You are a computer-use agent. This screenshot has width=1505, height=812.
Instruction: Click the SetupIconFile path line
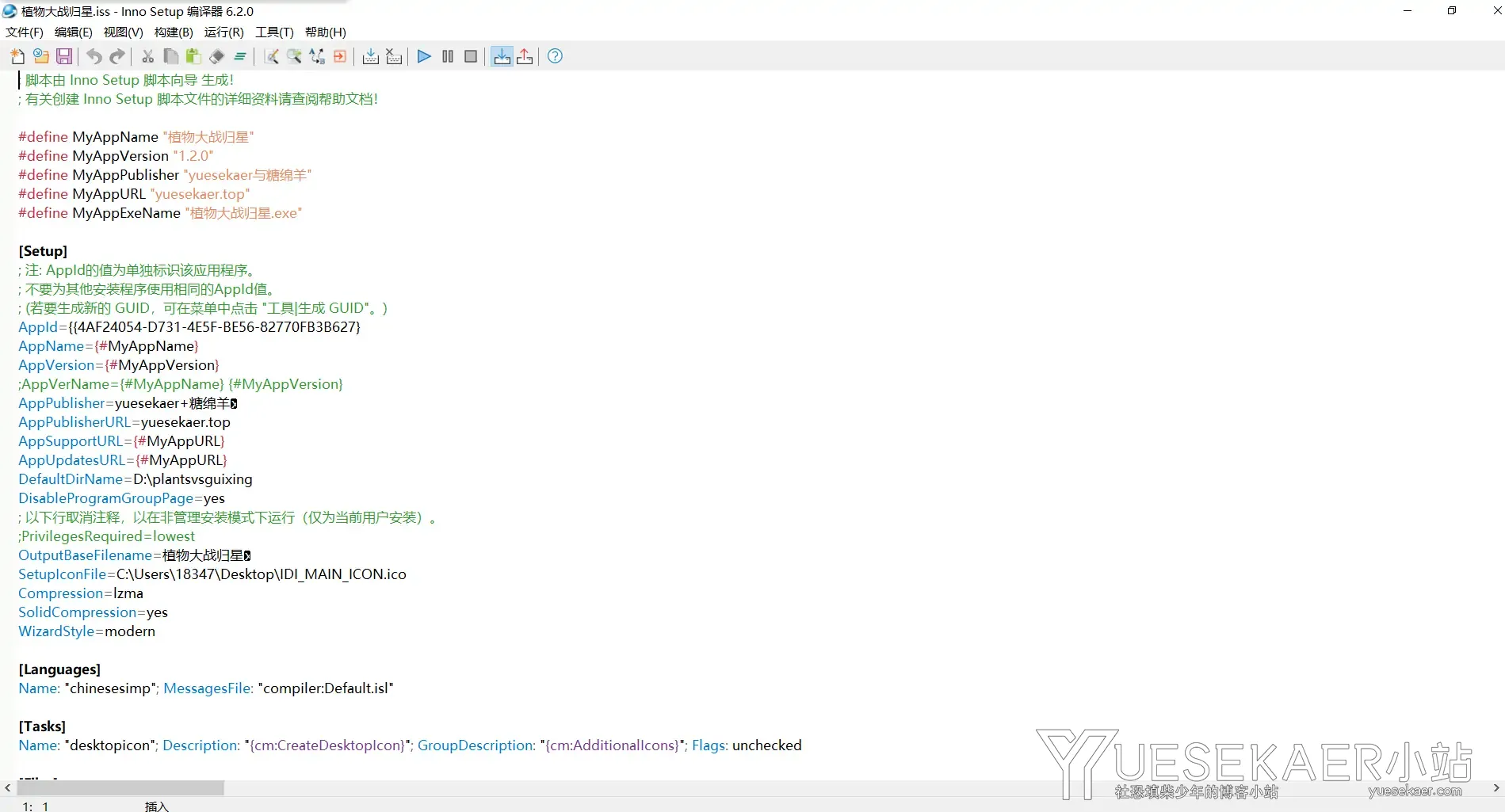pos(212,574)
